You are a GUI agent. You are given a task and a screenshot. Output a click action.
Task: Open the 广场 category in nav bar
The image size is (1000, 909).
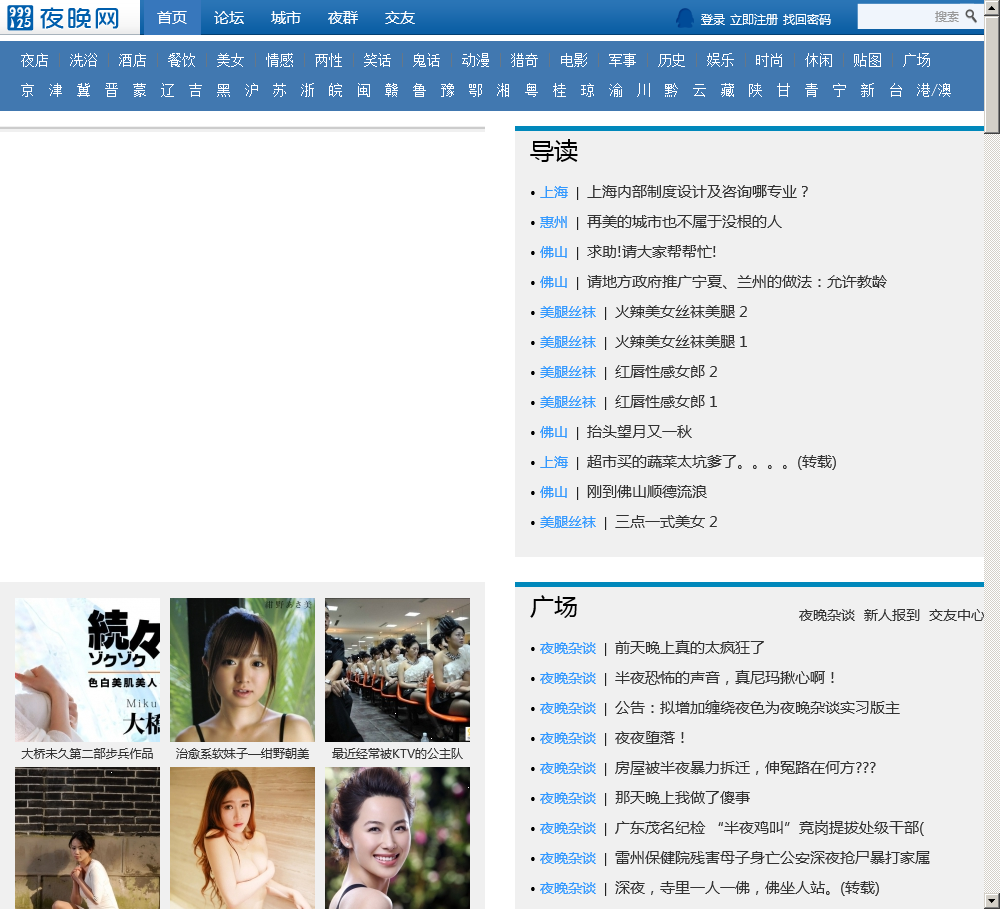pyautogui.click(x=916, y=61)
